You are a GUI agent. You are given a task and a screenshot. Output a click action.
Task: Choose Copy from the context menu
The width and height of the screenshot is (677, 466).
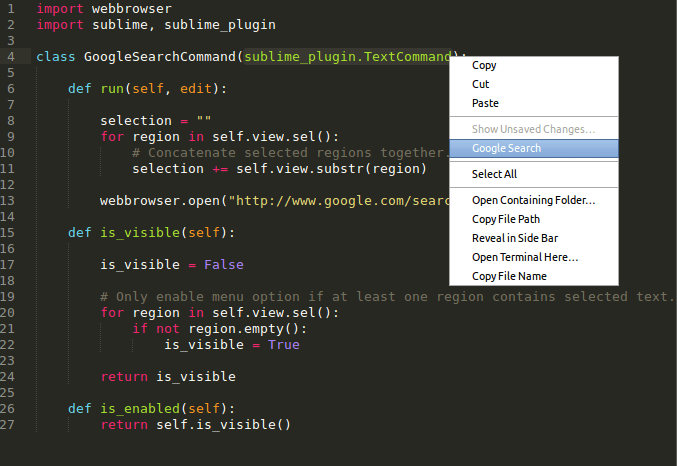click(484, 66)
